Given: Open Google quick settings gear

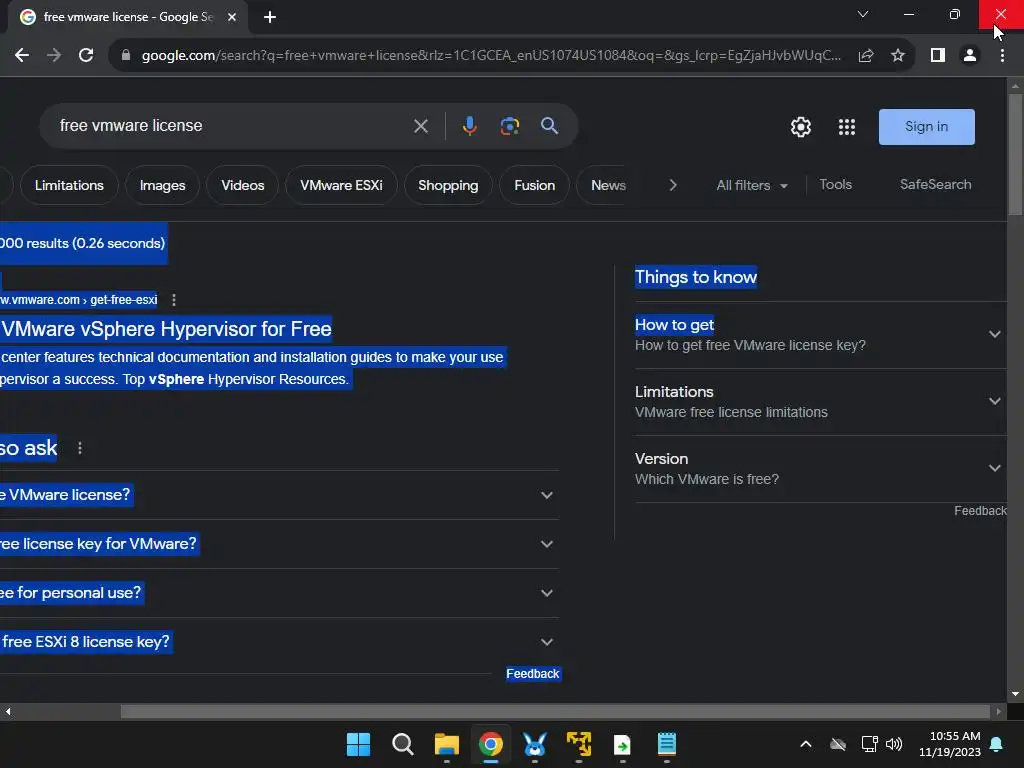Looking at the screenshot, I should click(x=801, y=127).
